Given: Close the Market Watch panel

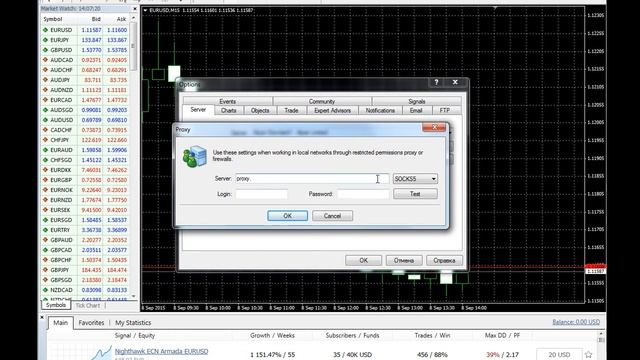Looking at the screenshot, I should (135, 9).
